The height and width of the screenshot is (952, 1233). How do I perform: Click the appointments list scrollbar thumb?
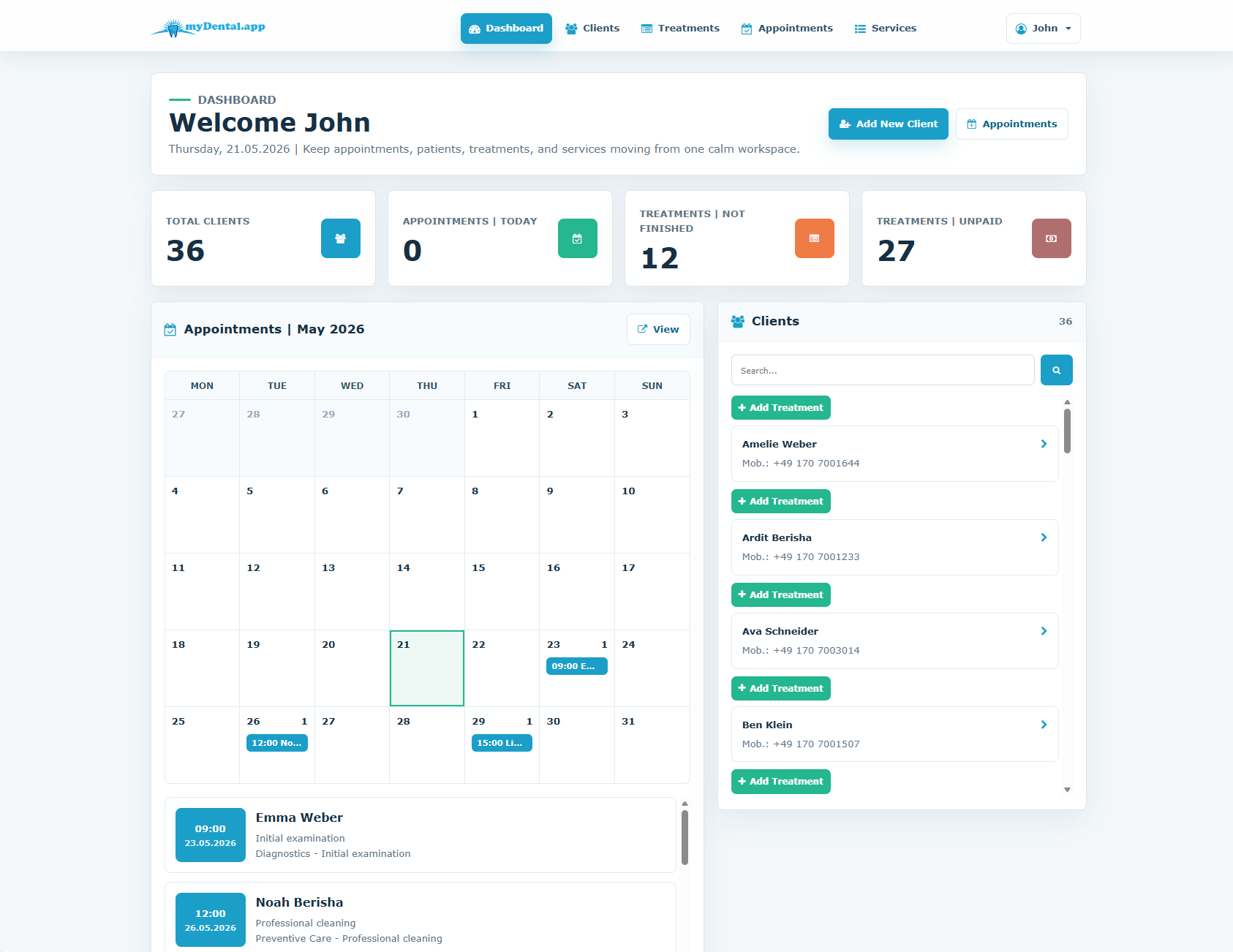(685, 837)
